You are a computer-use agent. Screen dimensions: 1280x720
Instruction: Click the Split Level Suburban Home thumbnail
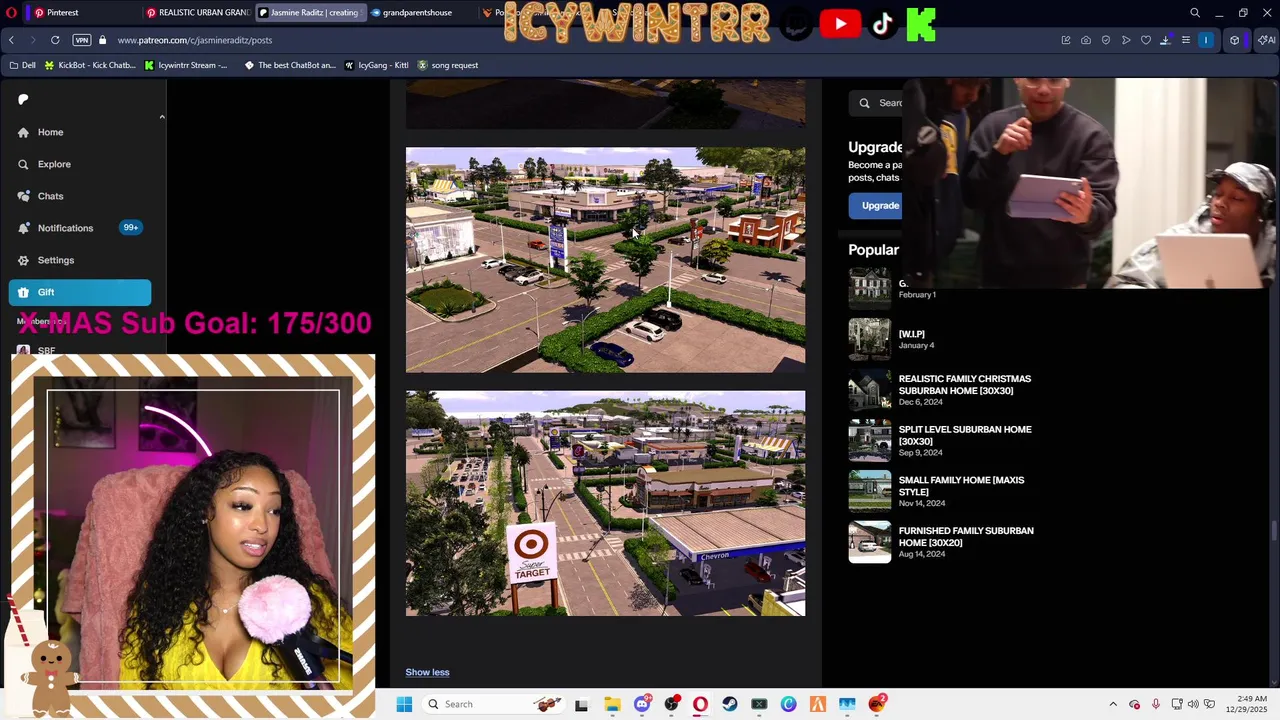pos(869,440)
